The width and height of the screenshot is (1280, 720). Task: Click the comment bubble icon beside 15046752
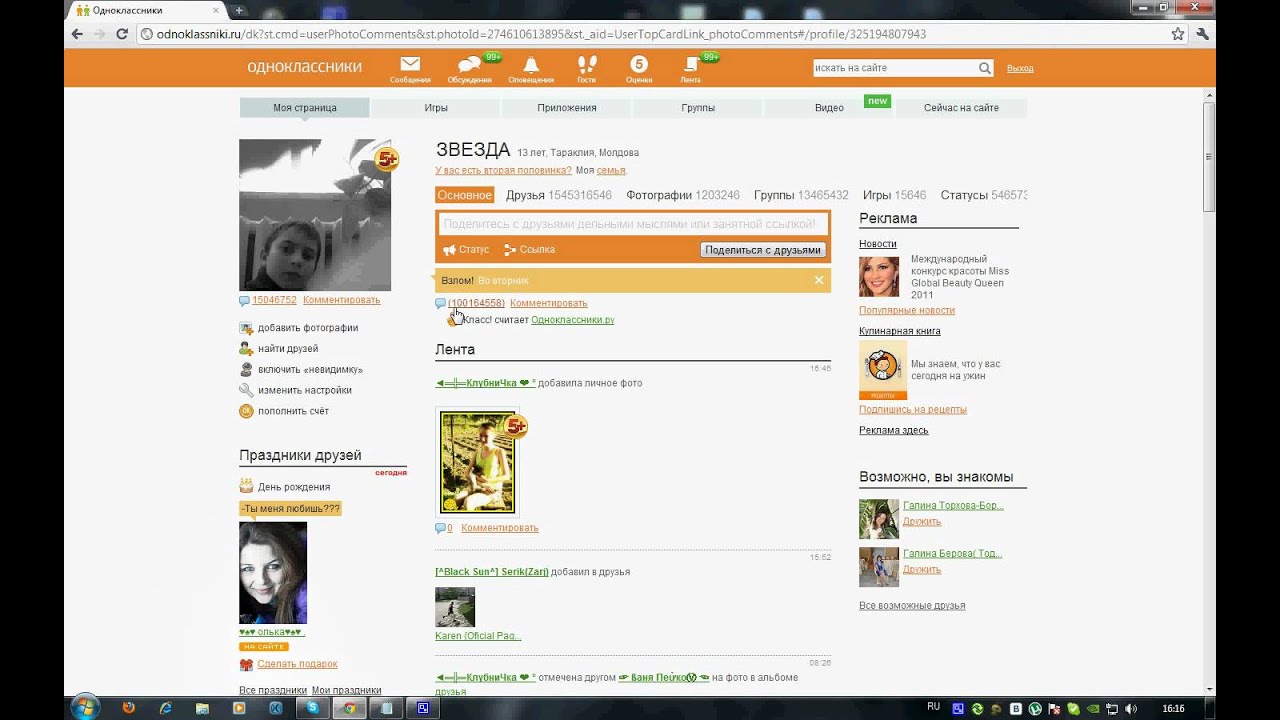click(x=244, y=300)
